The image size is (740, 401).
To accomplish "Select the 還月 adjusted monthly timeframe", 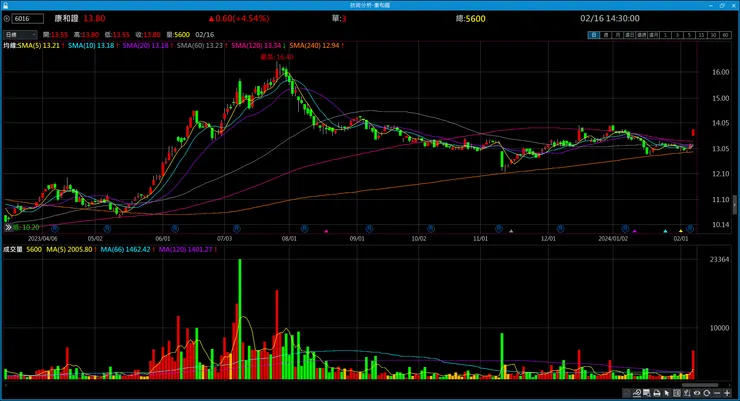I will [x=654, y=35].
